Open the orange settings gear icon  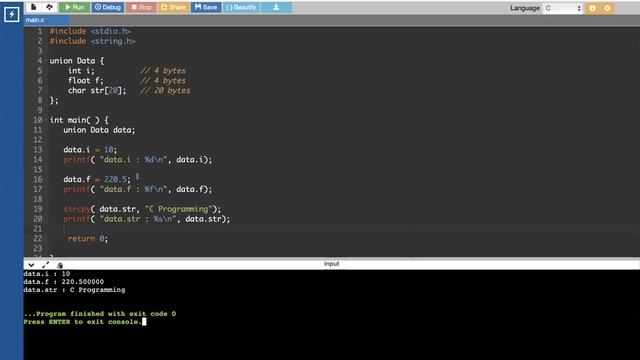[607, 8]
